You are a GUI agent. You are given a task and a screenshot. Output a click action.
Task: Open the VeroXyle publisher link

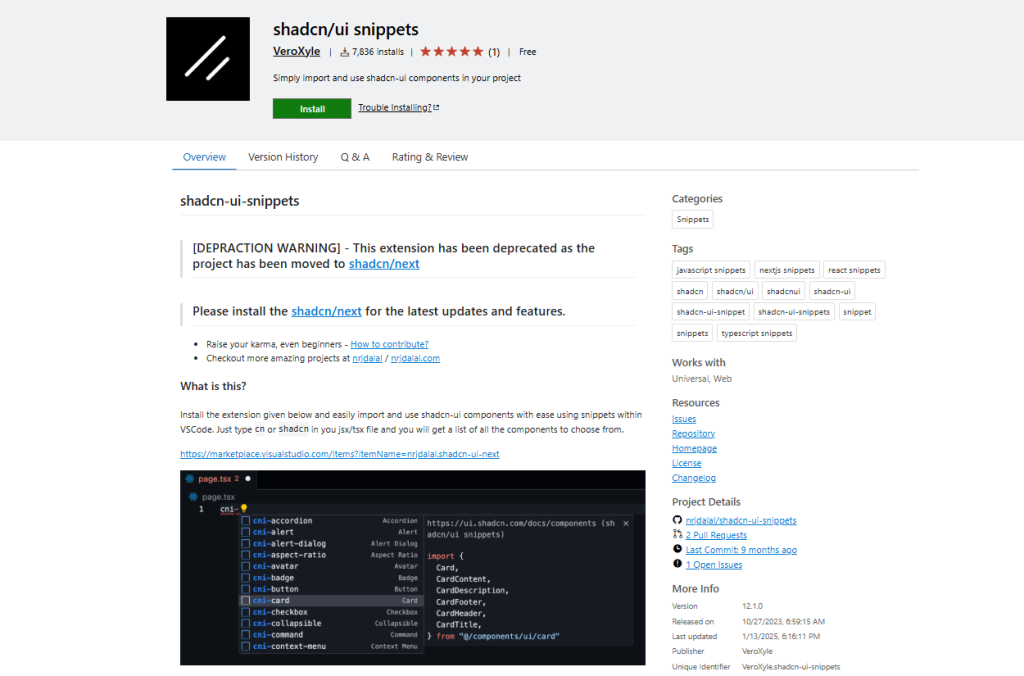point(296,52)
